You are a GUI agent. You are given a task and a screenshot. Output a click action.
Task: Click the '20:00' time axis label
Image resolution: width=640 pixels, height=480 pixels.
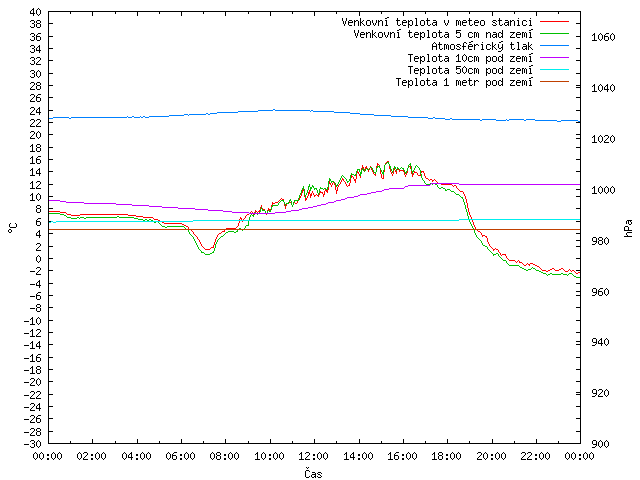point(491,456)
